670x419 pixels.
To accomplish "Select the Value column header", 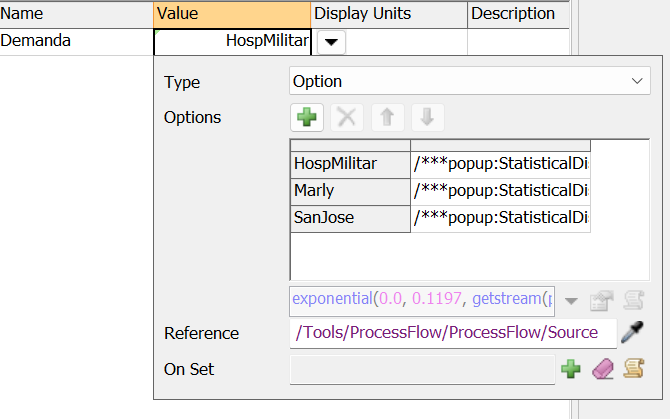I will (x=232, y=14).
